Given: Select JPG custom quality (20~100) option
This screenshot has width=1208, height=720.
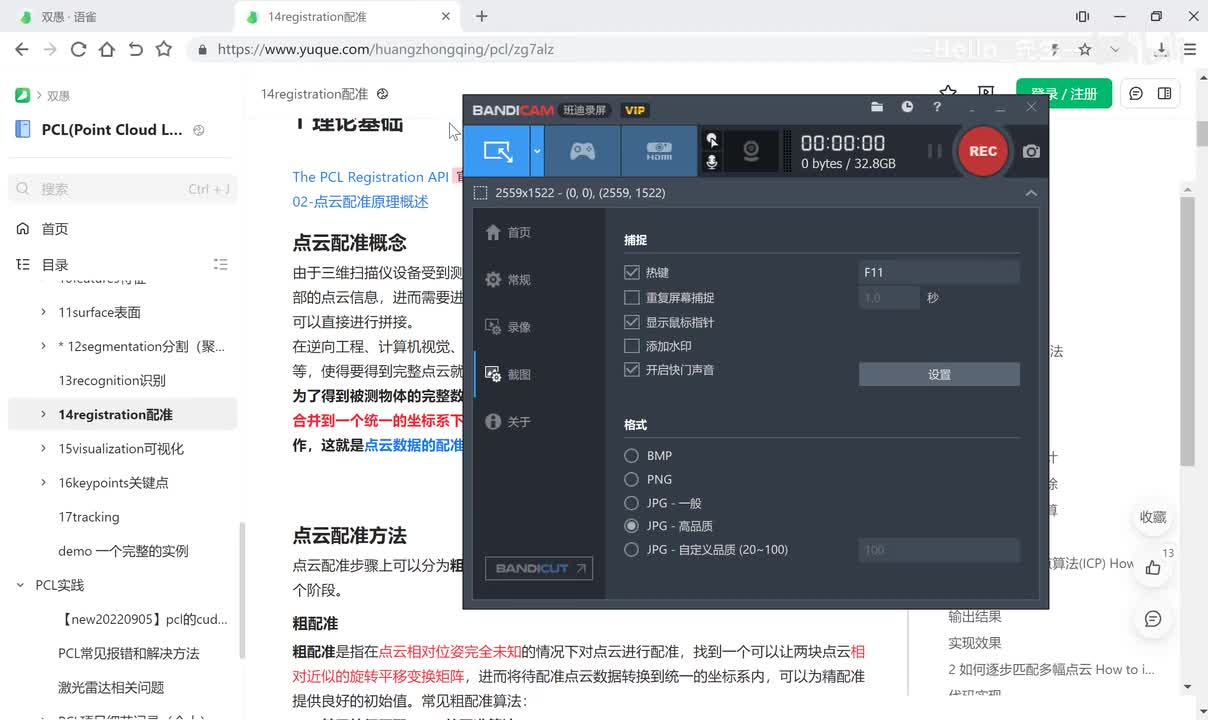Looking at the screenshot, I should coord(631,550).
